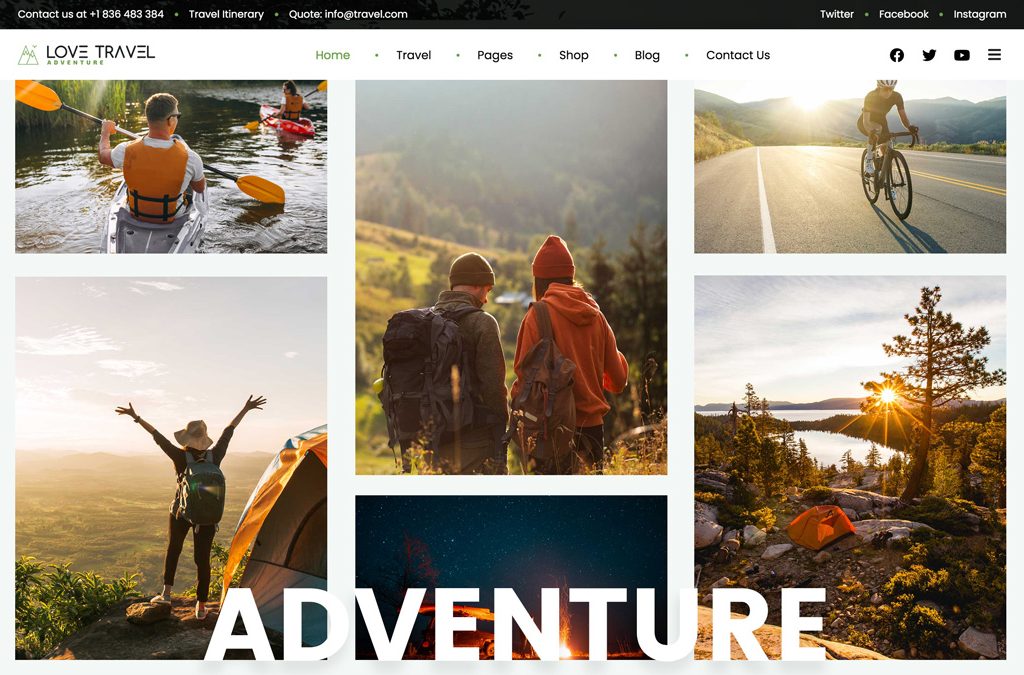
Task: Open the two hikers with backpacks photo
Action: tap(511, 277)
